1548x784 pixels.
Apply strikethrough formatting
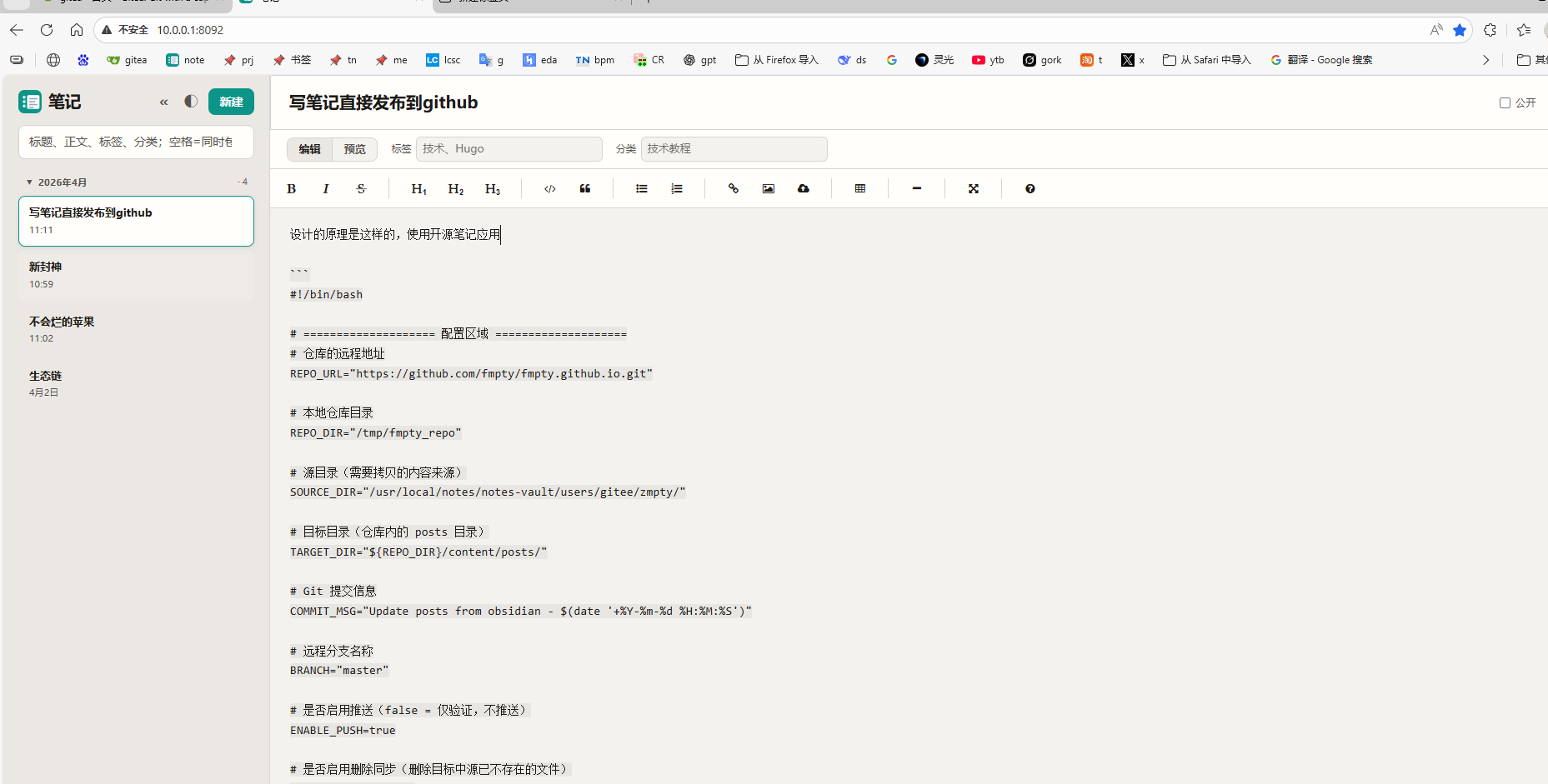(361, 189)
